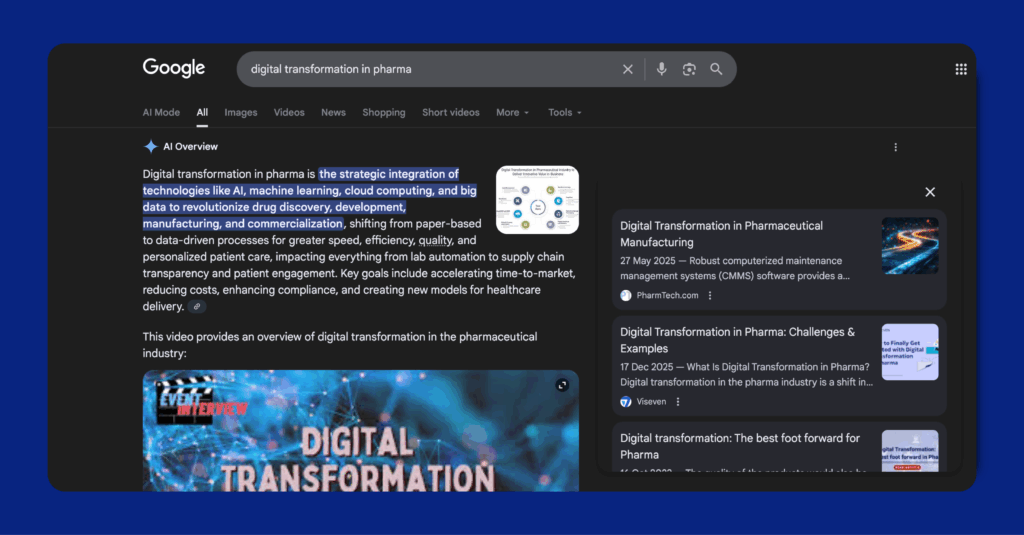Switch to Images tab
1024x535 pixels.
(x=241, y=112)
